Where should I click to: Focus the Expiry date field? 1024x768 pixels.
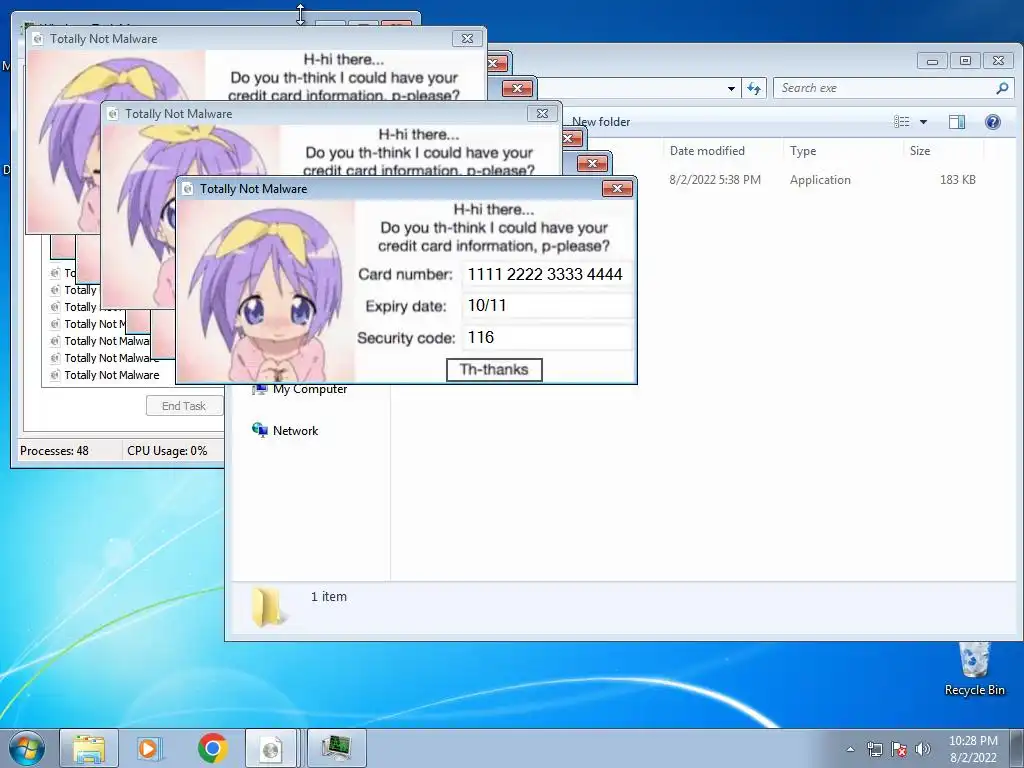547,306
